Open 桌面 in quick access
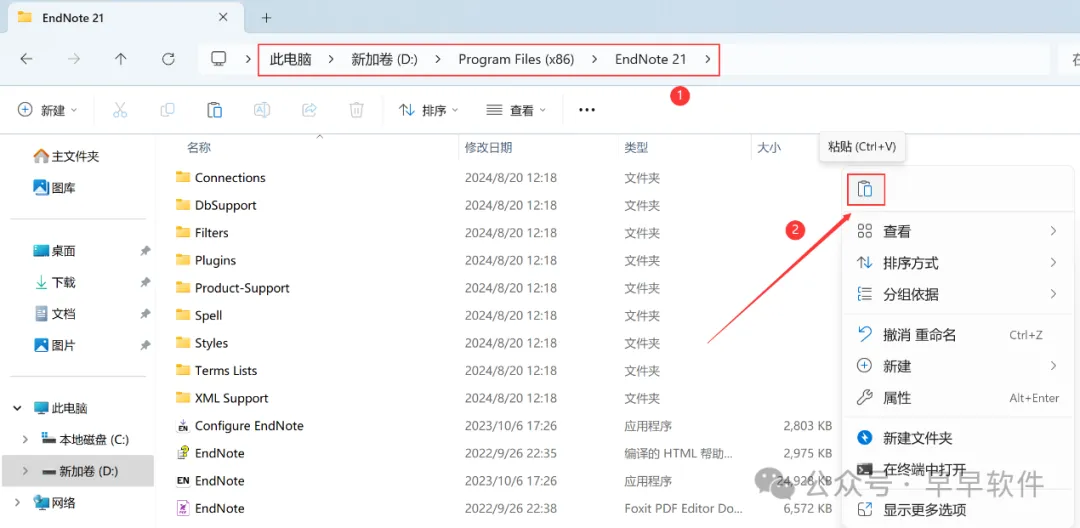This screenshot has width=1080, height=528. click(55, 251)
